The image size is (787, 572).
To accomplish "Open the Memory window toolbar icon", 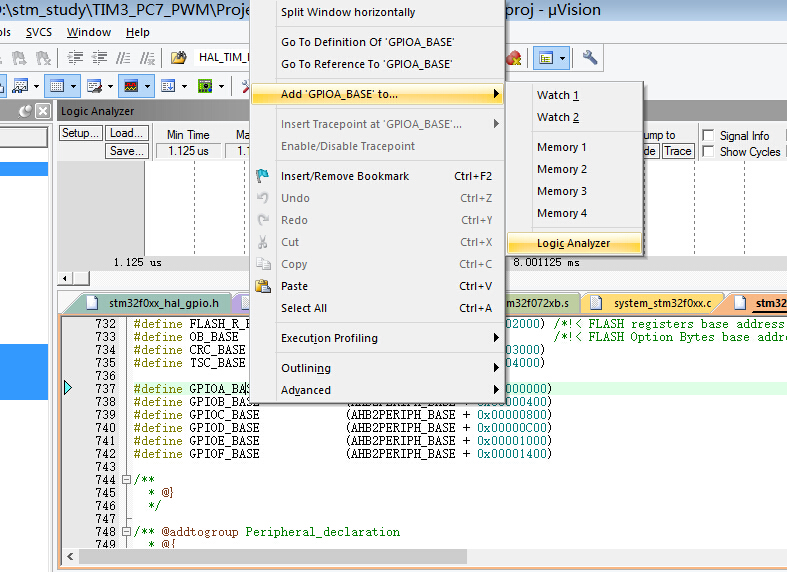I will pyautogui.click(x=57, y=86).
